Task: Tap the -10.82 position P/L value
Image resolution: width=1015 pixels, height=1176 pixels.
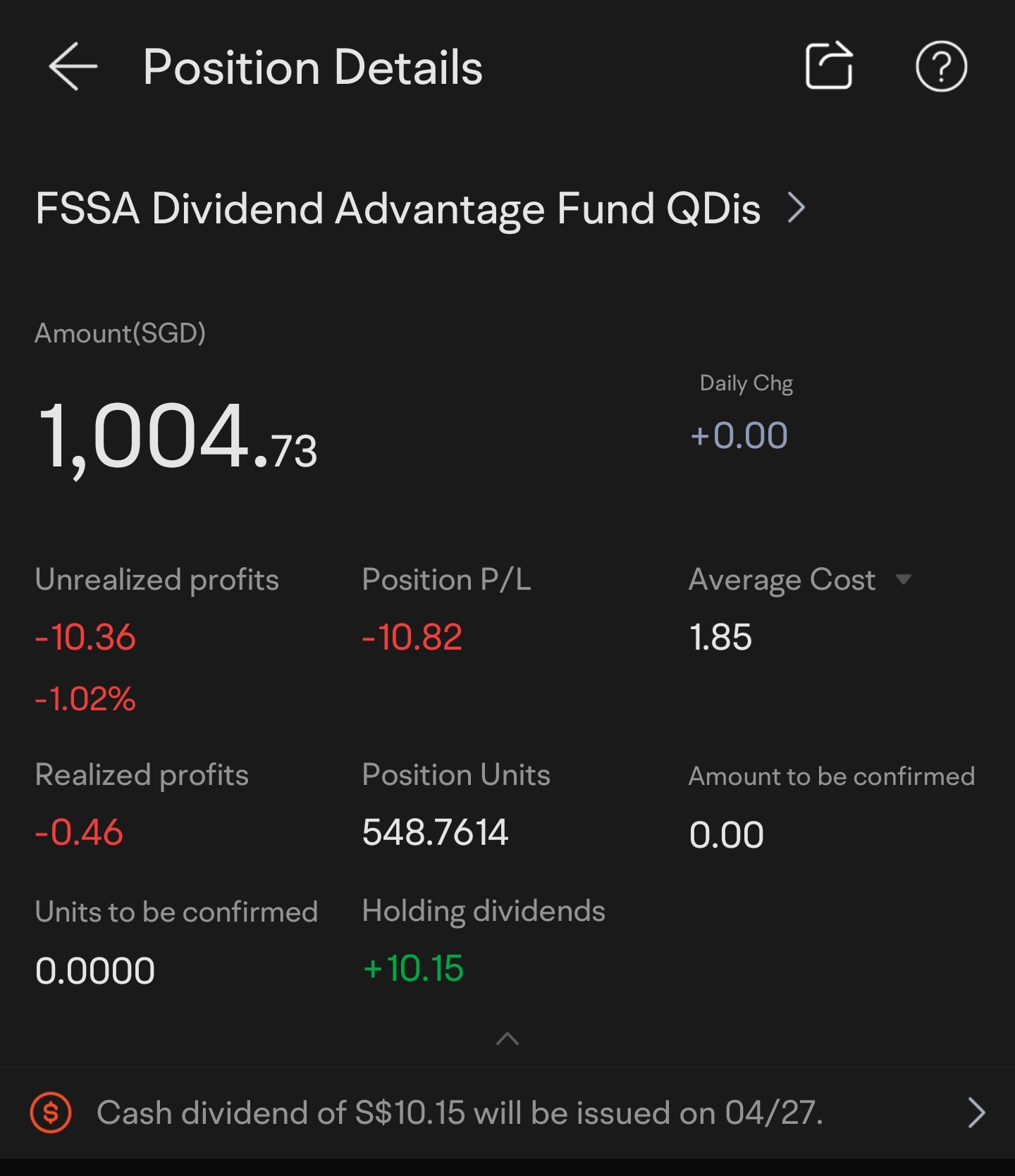Action: (412, 637)
